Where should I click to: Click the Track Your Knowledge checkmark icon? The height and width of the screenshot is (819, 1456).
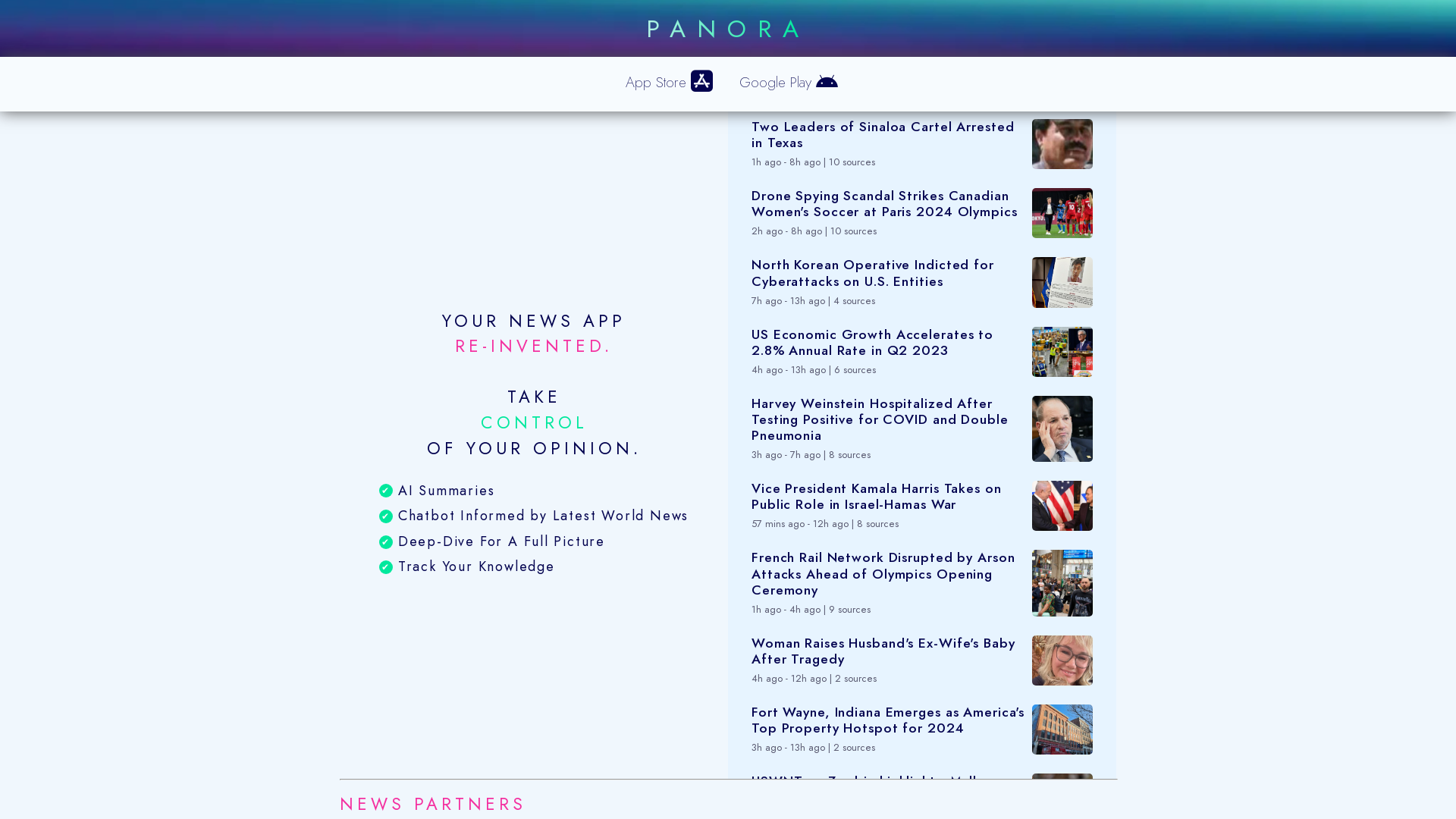click(x=386, y=567)
